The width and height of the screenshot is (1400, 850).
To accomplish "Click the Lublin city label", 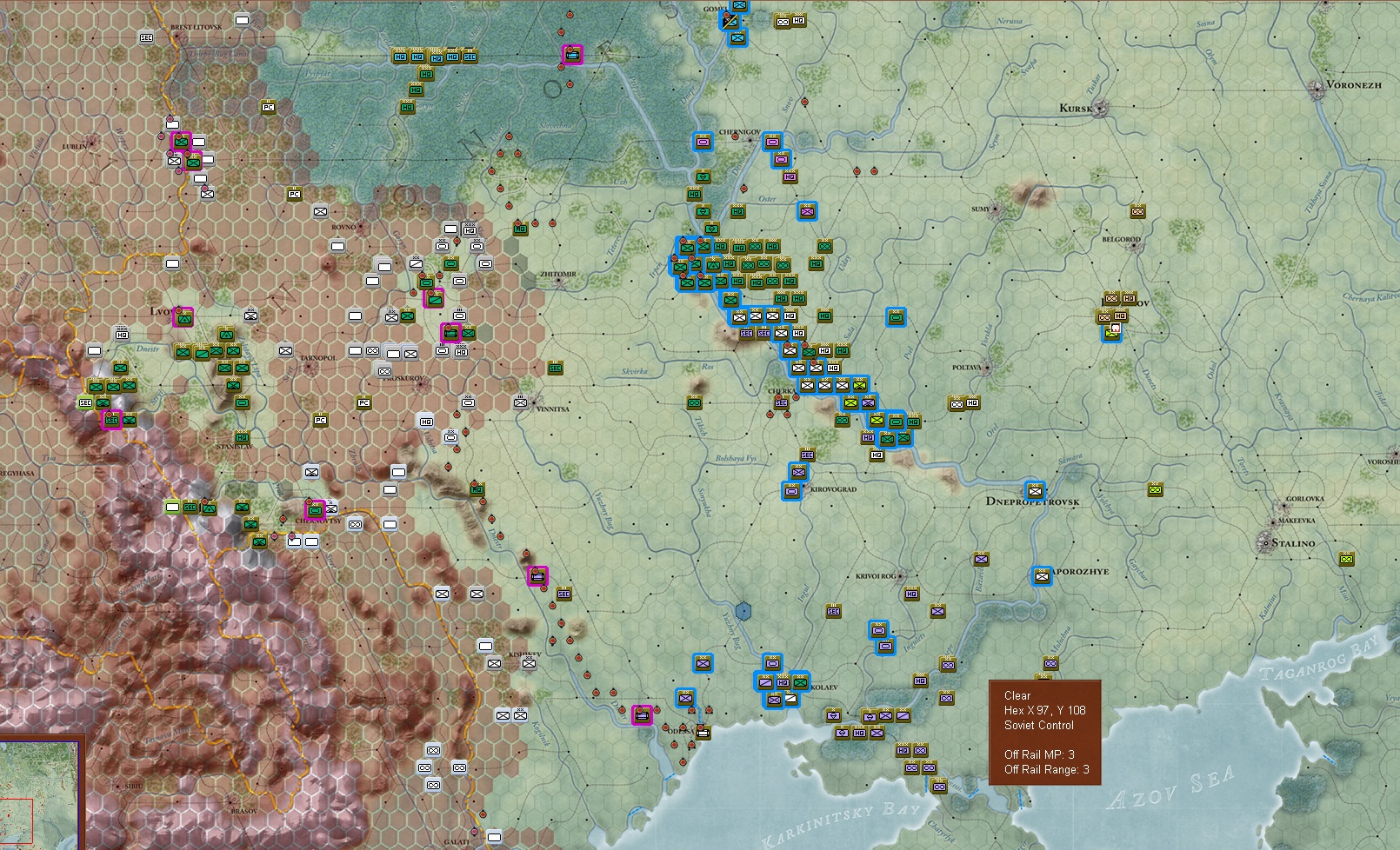I will [75, 146].
